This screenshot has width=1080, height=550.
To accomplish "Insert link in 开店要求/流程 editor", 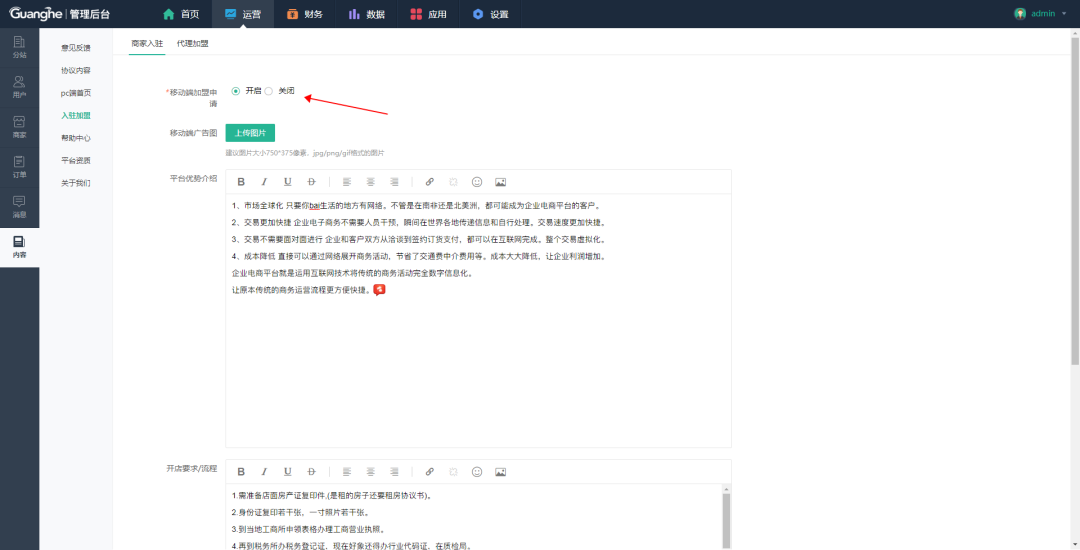I will pyautogui.click(x=430, y=472).
